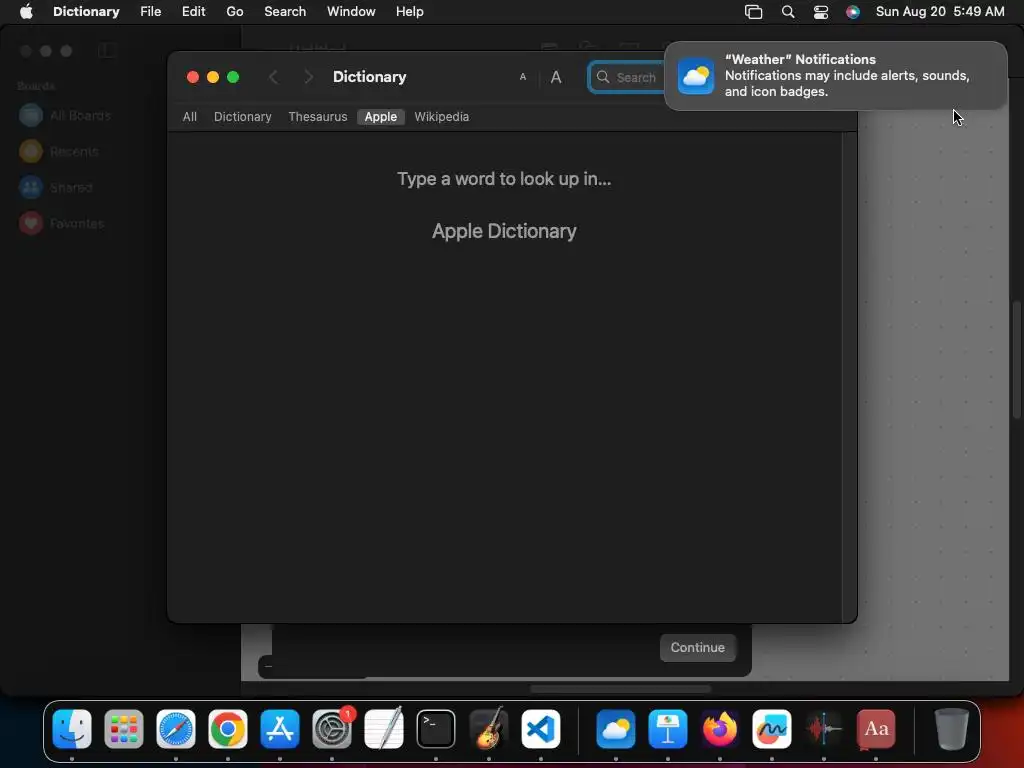The width and height of the screenshot is (1024, 768).
Task: Open App Store from the Dock
Action: tap(280, 729)
